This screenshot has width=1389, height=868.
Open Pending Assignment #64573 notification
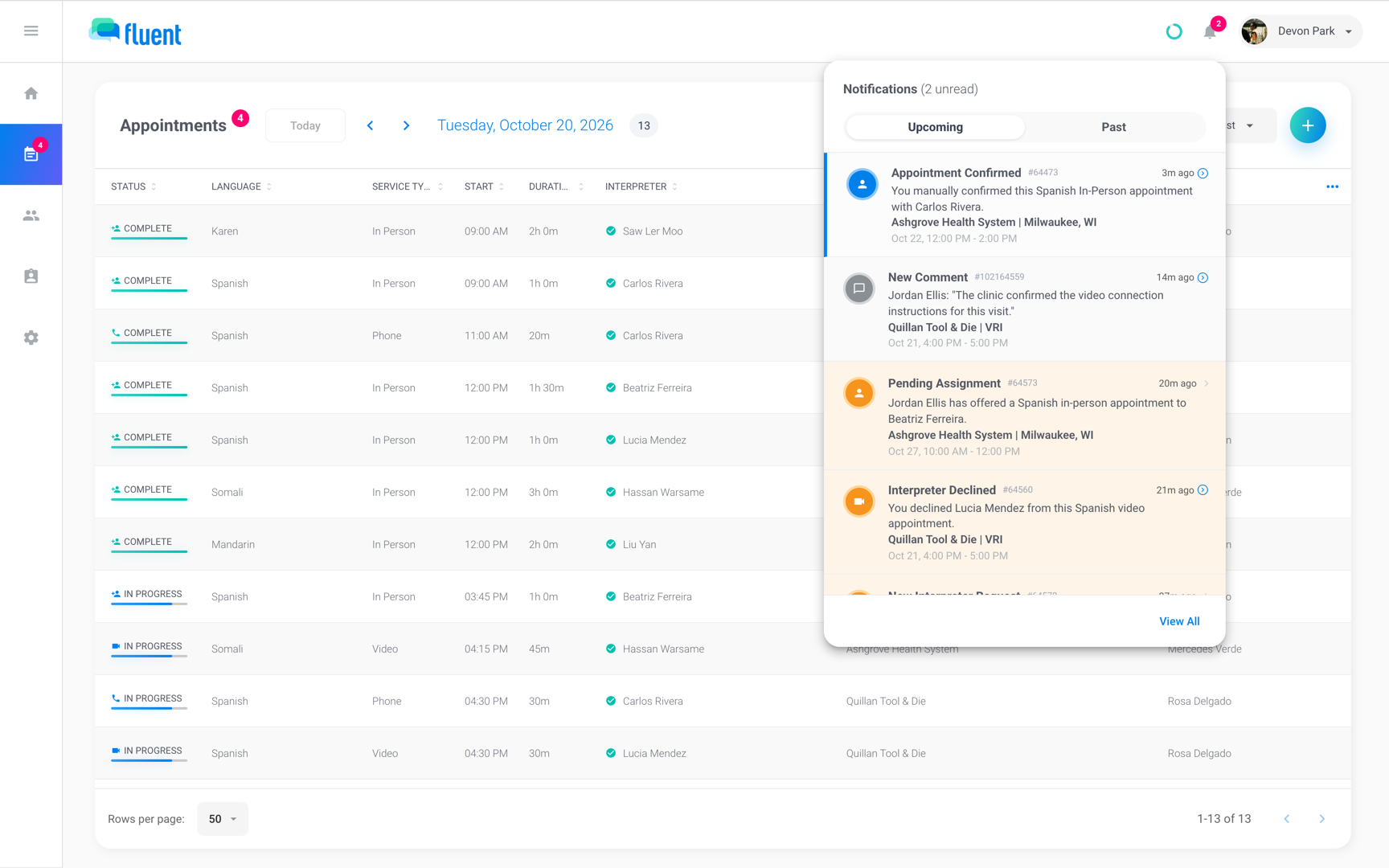1025,416
